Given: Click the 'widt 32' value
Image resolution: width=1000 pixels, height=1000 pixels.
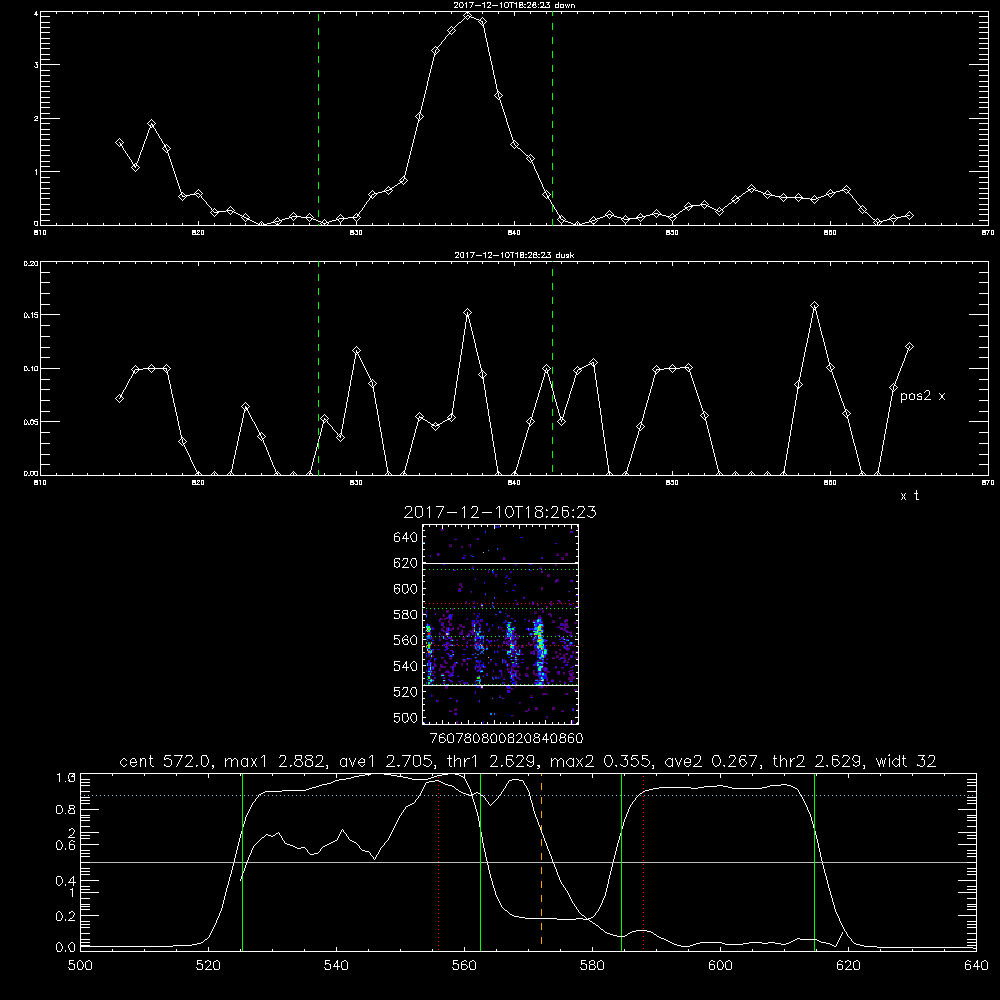Looking at the screenshot, I should coord(906,761).
